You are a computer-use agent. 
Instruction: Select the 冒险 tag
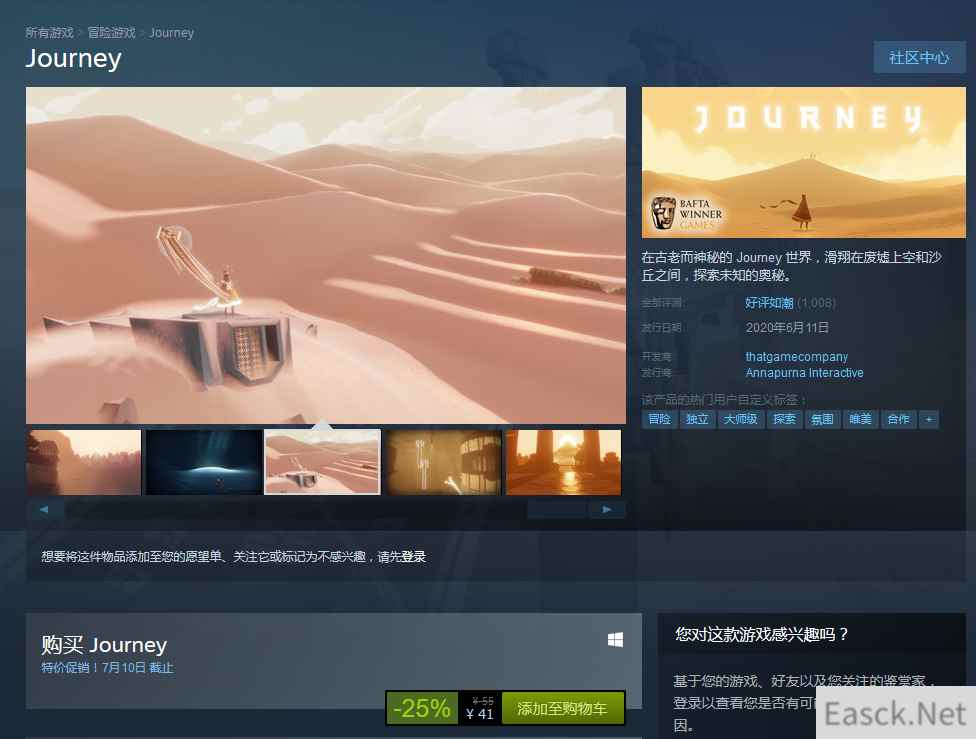point(660,419)
